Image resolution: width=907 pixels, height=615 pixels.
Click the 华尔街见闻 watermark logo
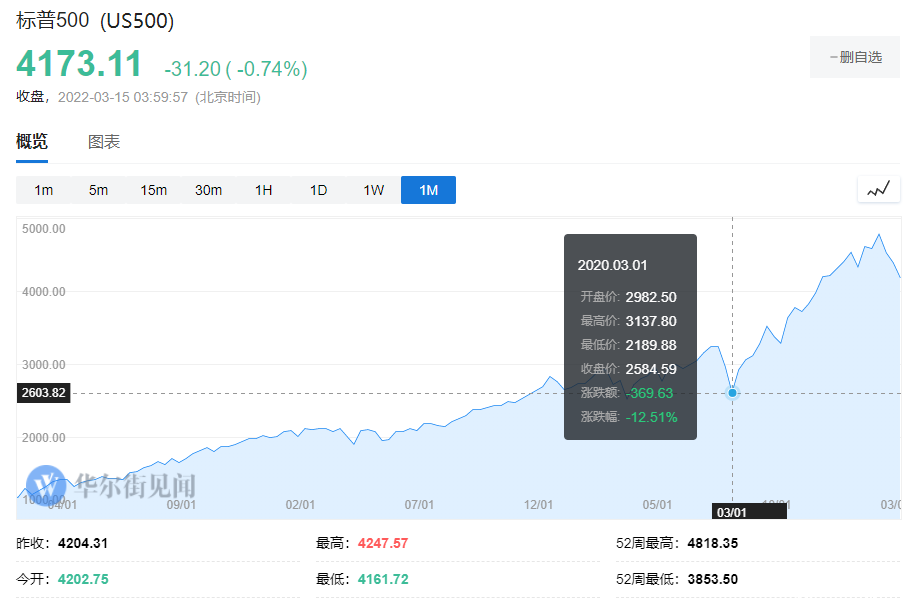(x=111, y=485)
